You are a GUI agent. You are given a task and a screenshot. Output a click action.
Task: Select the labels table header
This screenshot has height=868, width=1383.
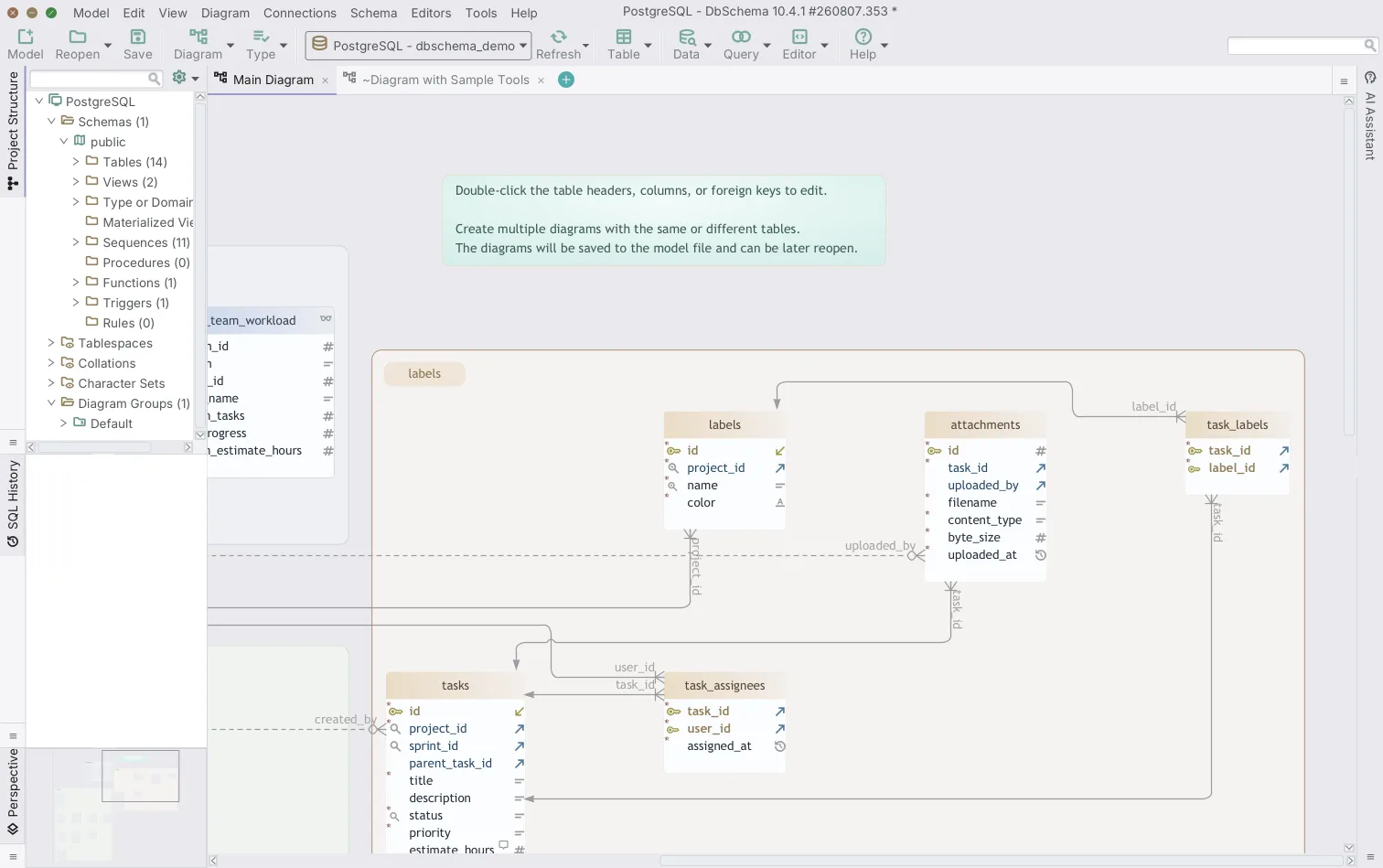click(724, 424)
